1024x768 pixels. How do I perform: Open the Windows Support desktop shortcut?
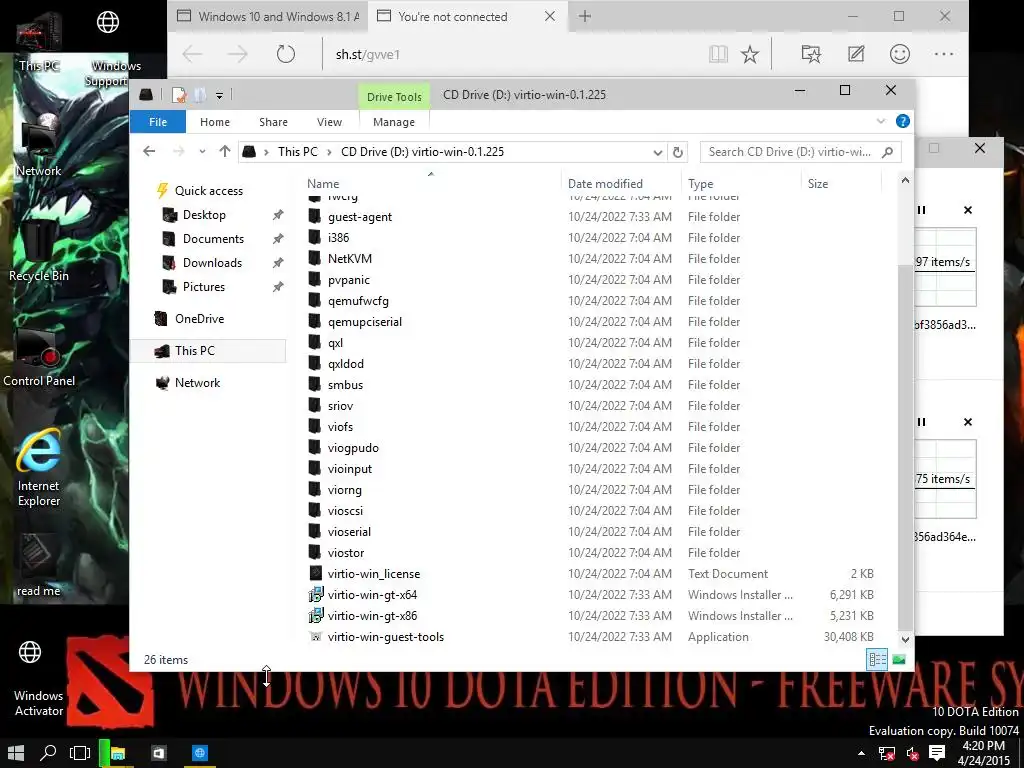pyautogui.click(x=108, y=46)
